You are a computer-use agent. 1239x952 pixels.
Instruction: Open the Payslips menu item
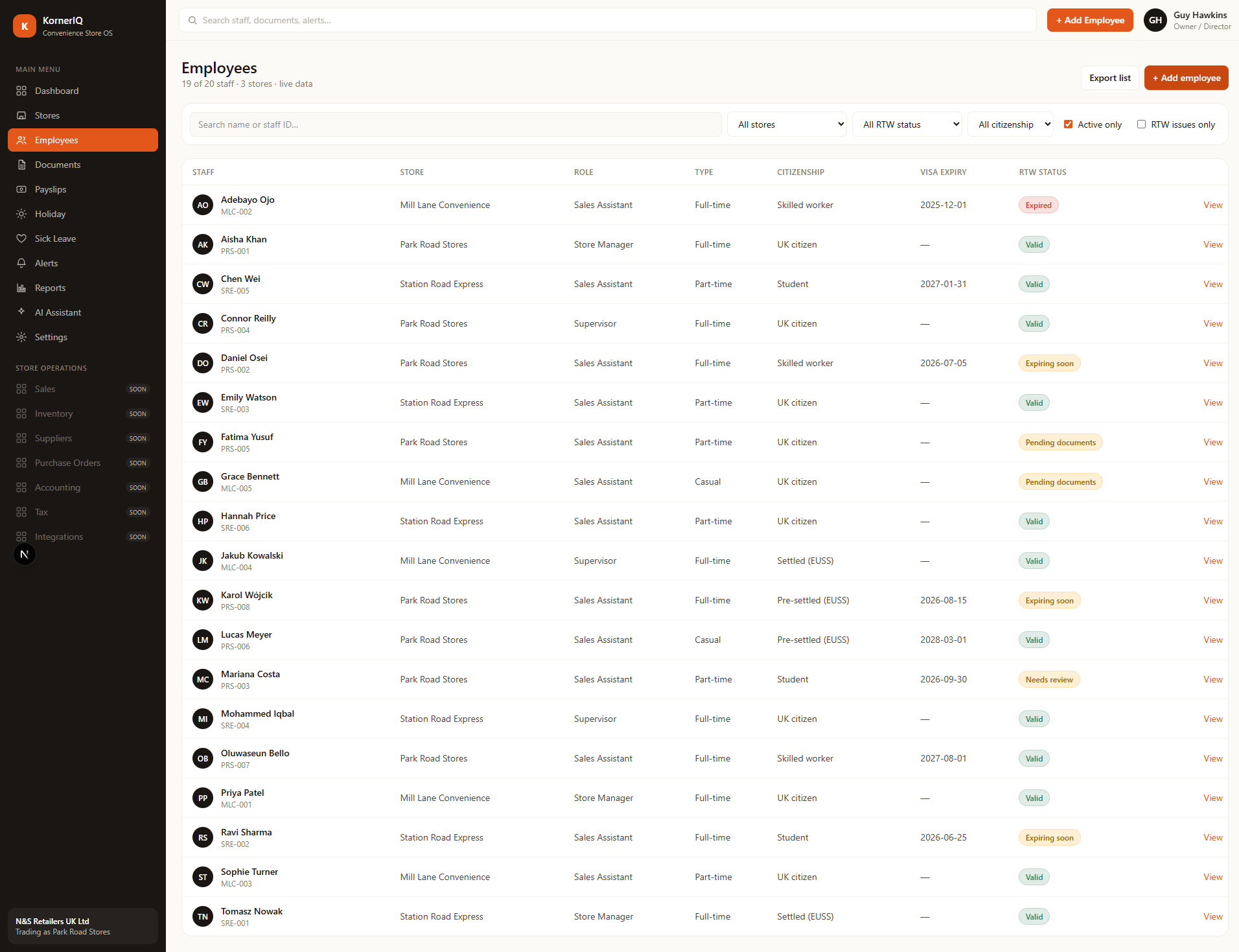[x=83, y=189]
